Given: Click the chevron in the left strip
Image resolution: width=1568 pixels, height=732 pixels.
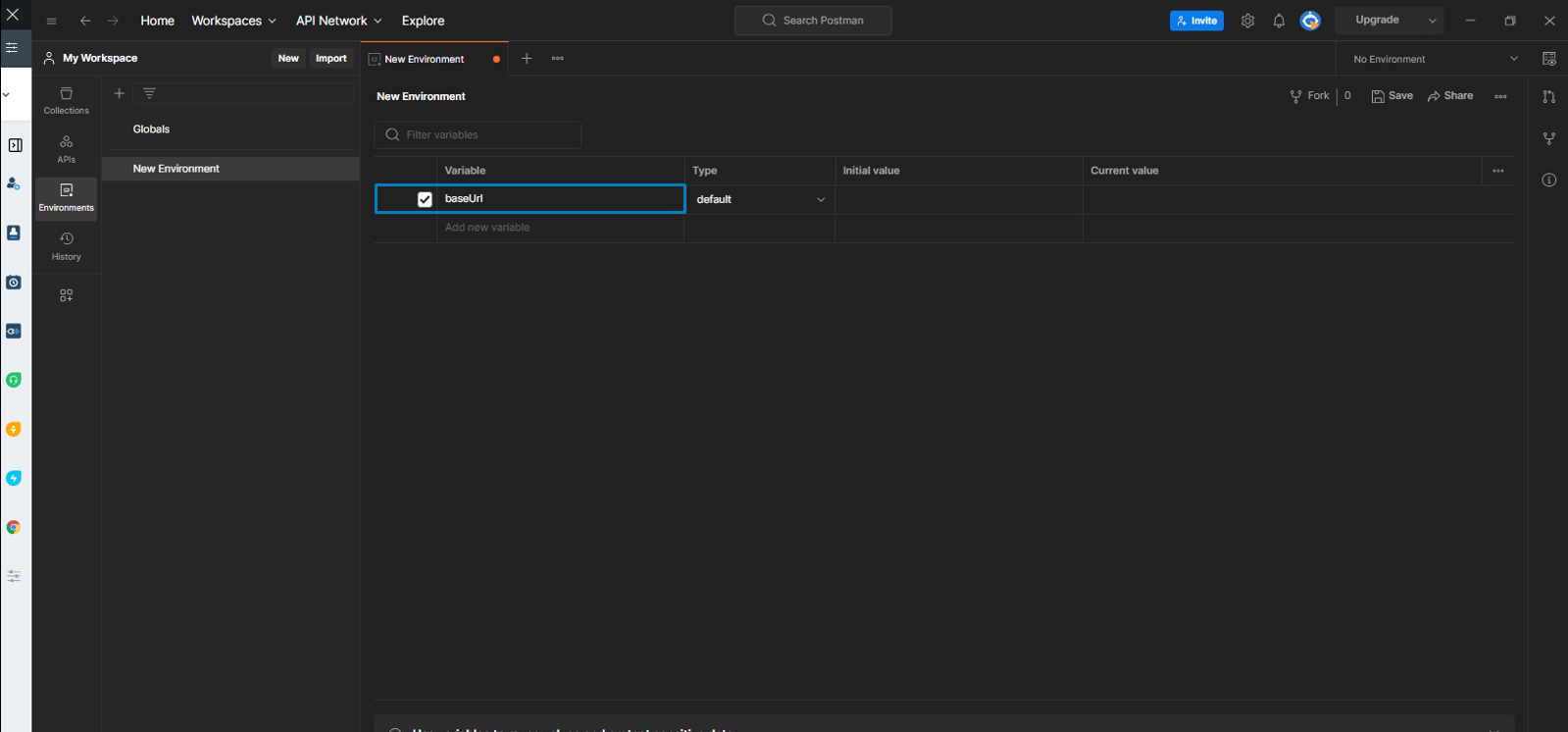Looking at the screenshot, I should coord(6,95).
